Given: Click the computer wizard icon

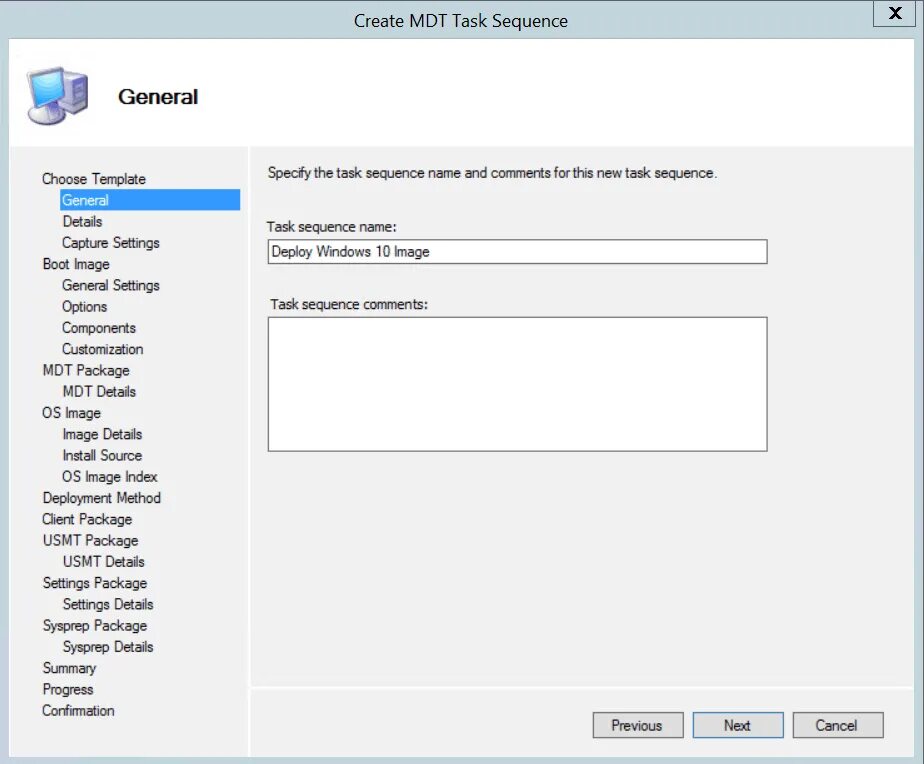Looking at the screenshot, I should [57, 94].
